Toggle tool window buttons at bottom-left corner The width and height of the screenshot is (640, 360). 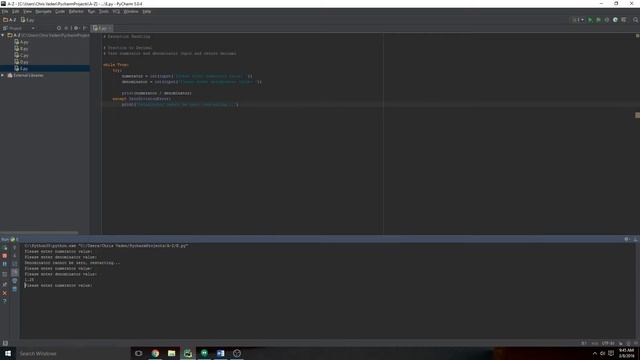pyautogui.click(x=5, y=343)
